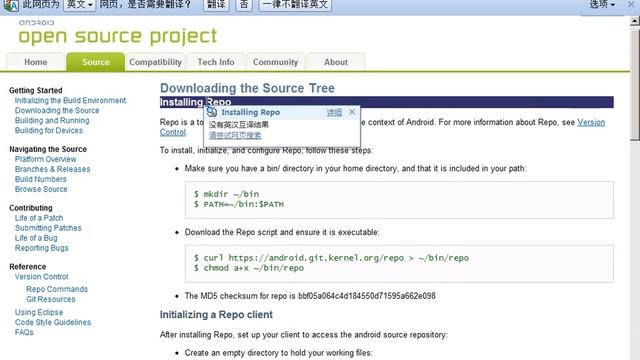Screen dimensions: 640x360
Task: Click the Android open source project logo
Action: pos(118,33)
